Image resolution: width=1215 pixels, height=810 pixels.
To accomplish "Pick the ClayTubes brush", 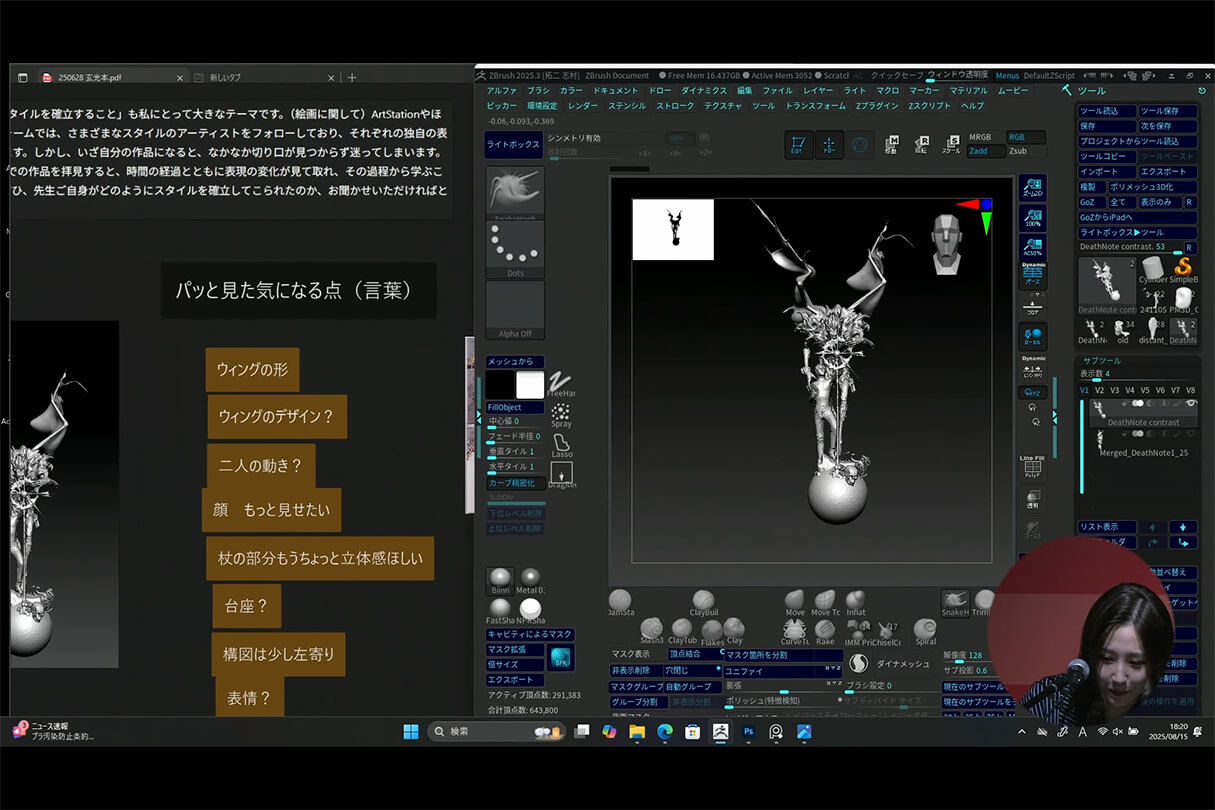I will [682, 627].
